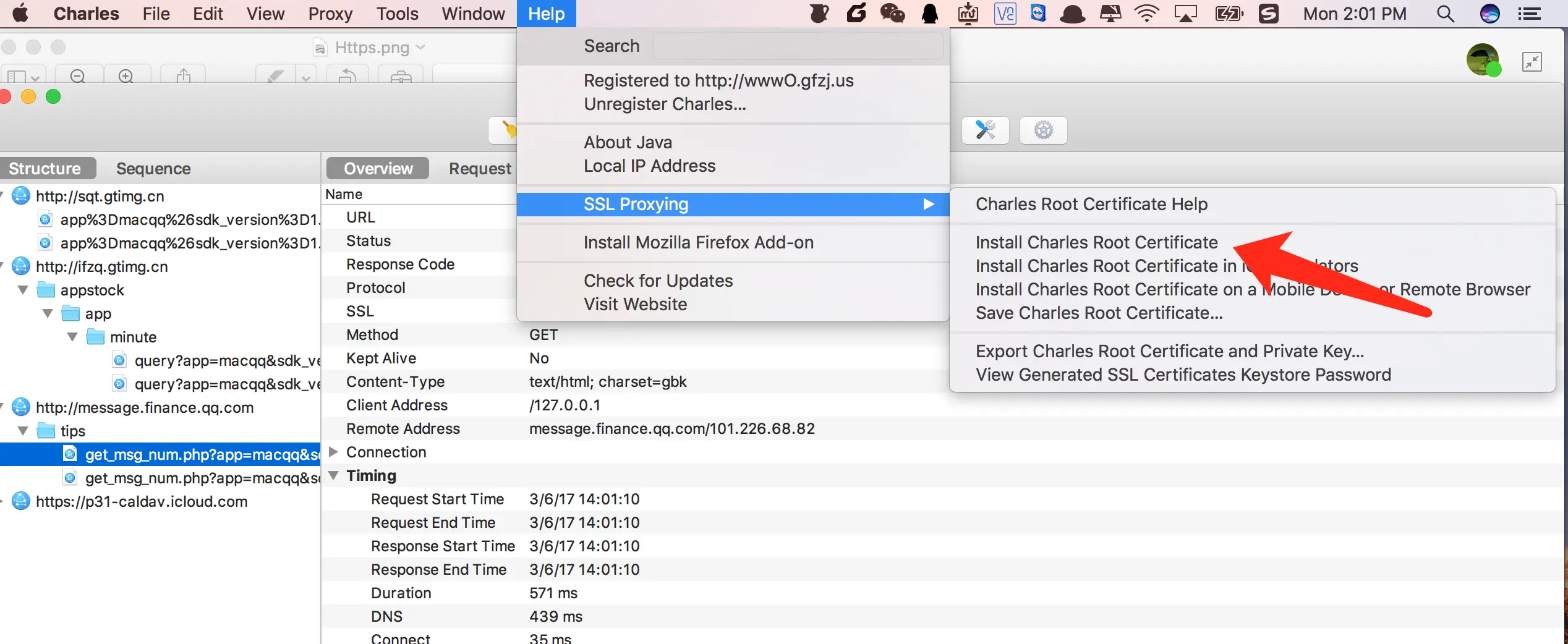Expand the Connection row triangle
The width and height of the screenshot is (1568, 644).
click(333, 452)
